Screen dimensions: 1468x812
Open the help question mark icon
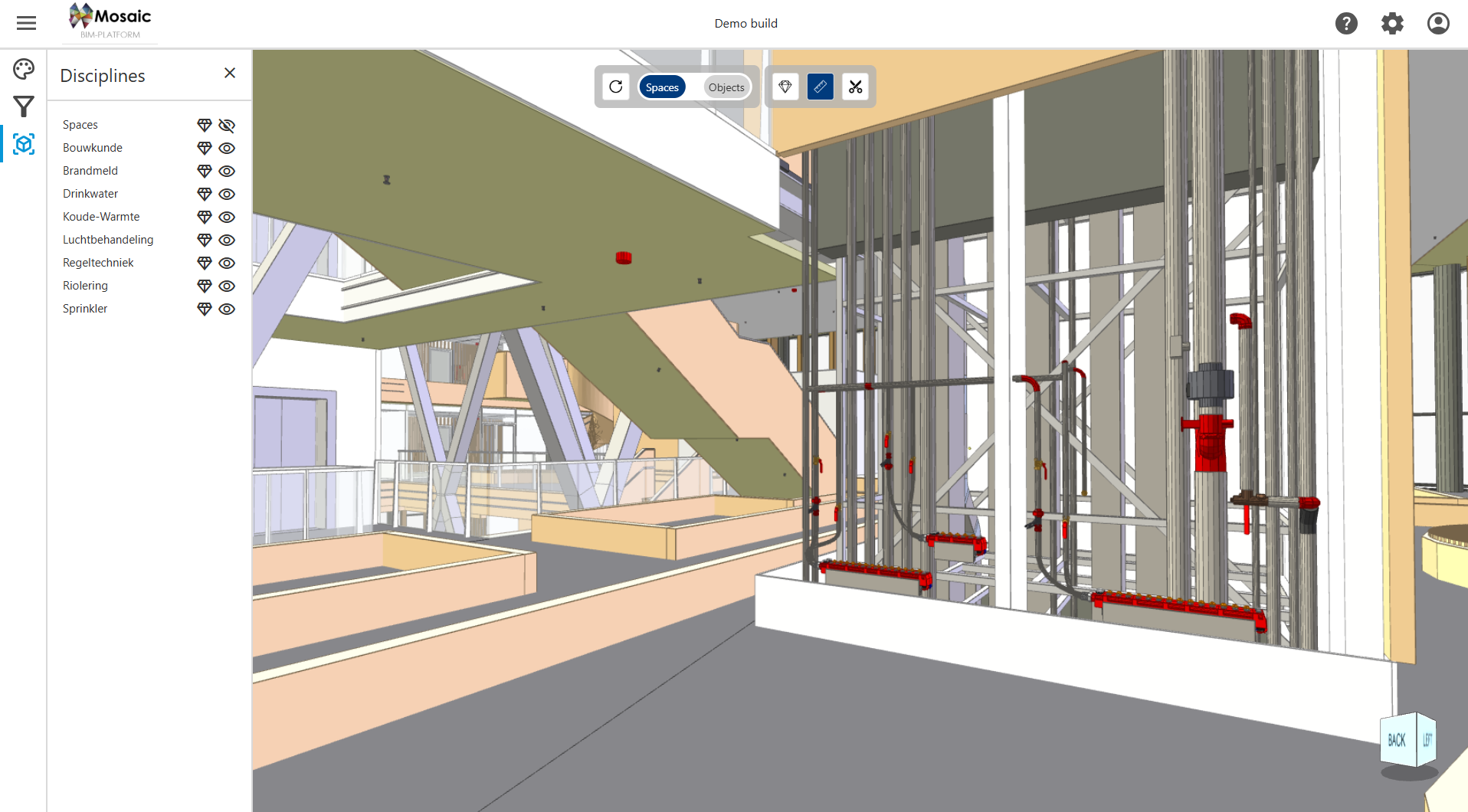(1346, 24)
